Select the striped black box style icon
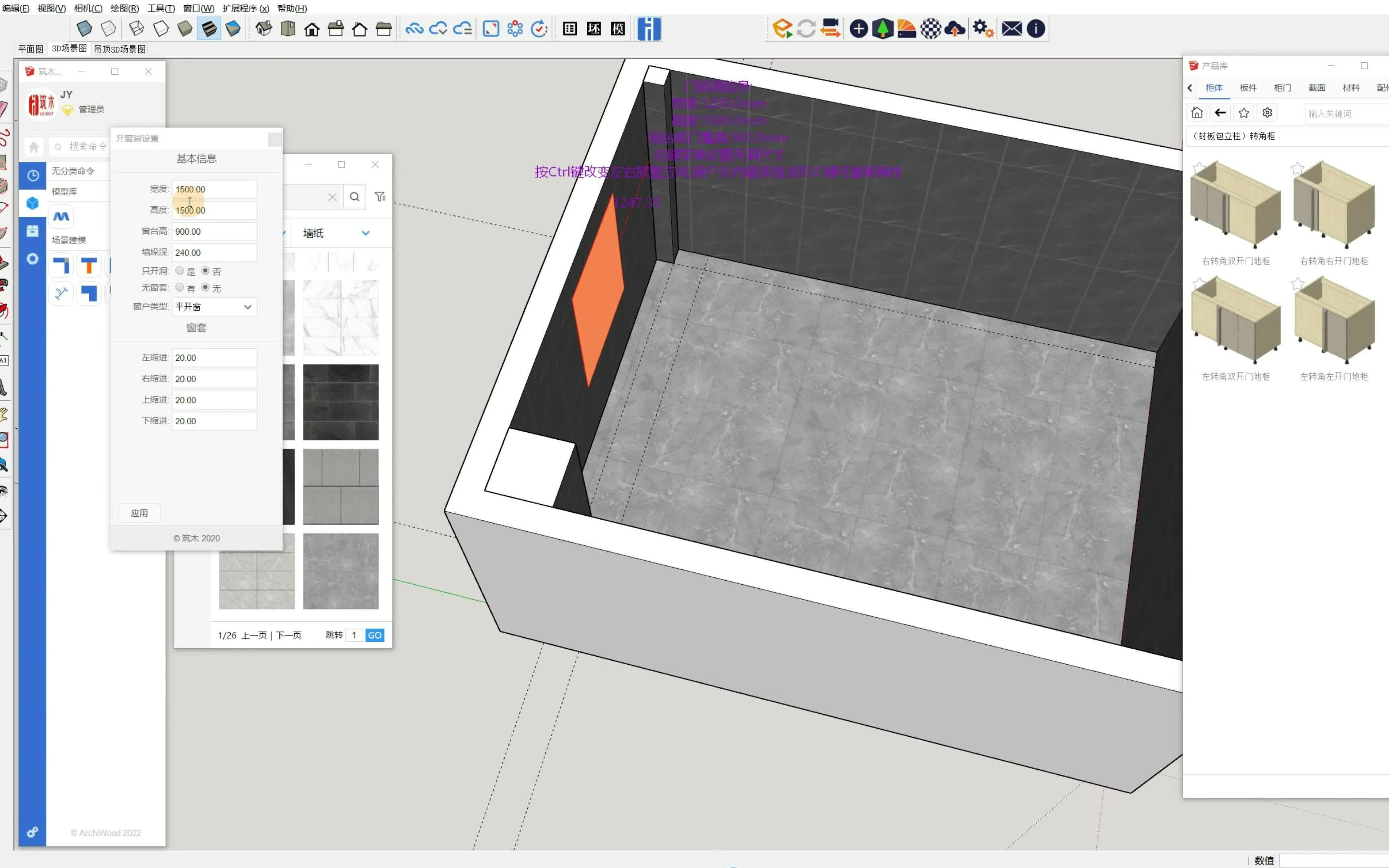 209,28
